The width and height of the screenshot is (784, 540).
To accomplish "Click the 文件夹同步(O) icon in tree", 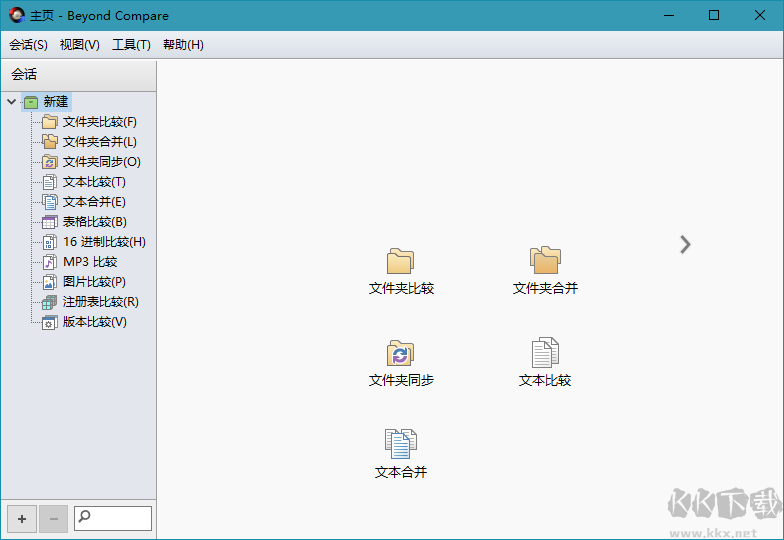I will (50, 162).
